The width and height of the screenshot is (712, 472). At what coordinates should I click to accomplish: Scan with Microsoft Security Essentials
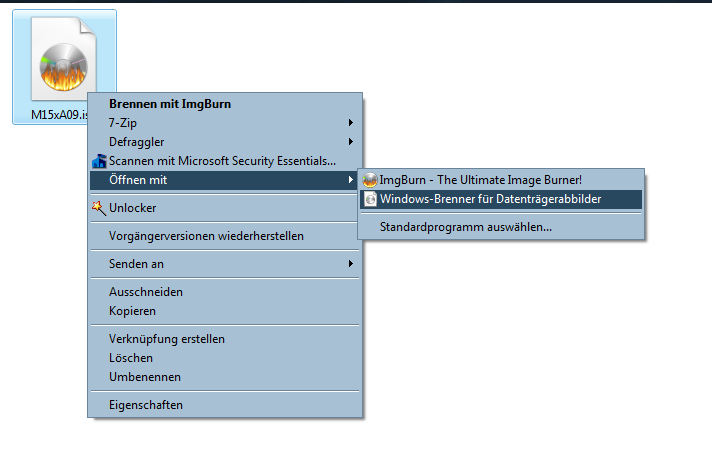point(226,161)
